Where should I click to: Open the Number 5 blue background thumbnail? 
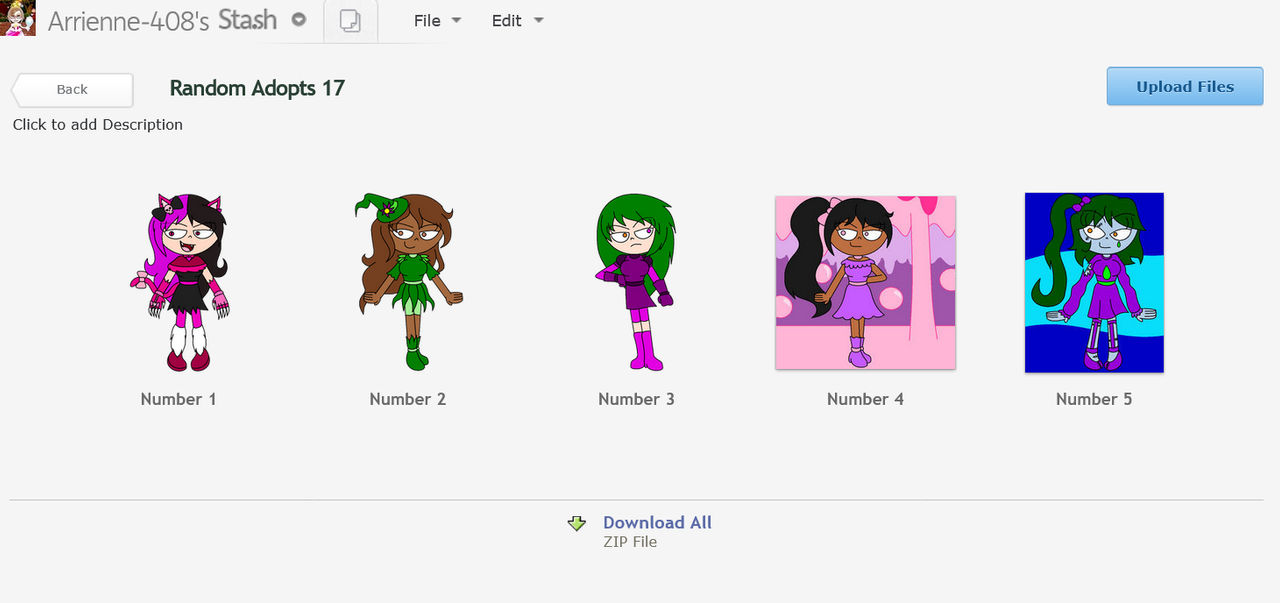pos(1094,283)
